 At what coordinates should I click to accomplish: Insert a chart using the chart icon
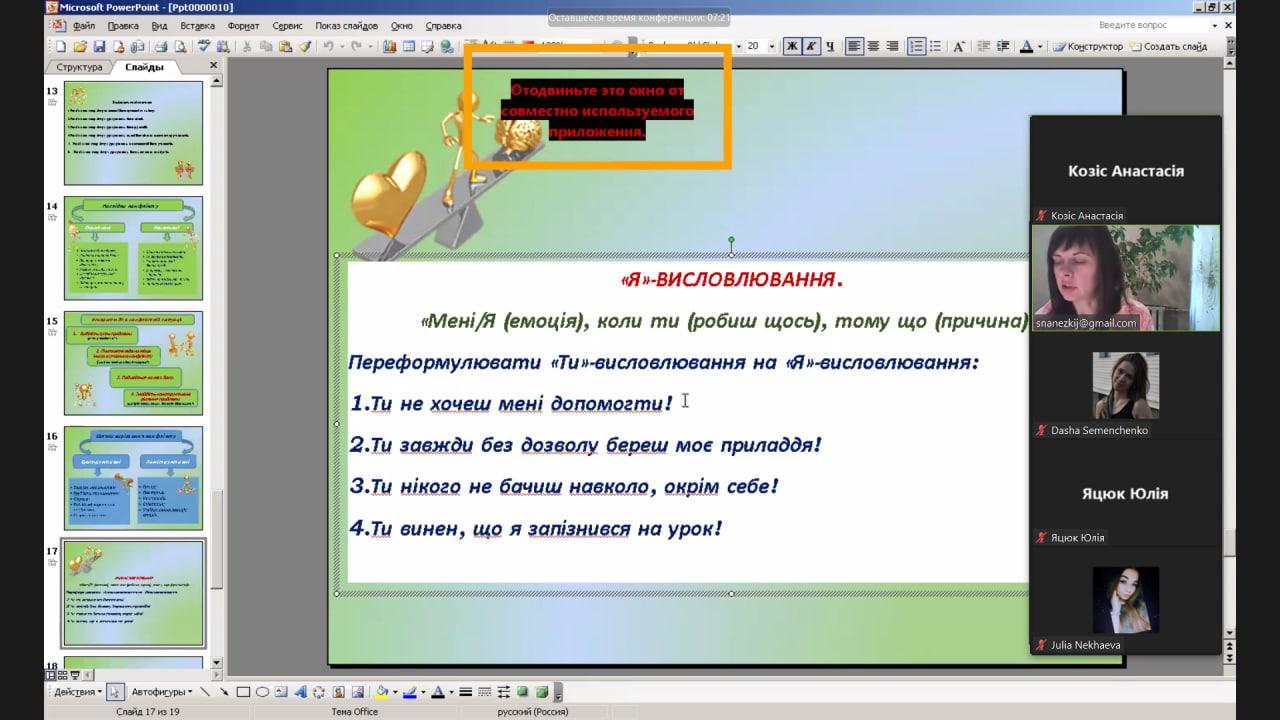tap(390, 46)
